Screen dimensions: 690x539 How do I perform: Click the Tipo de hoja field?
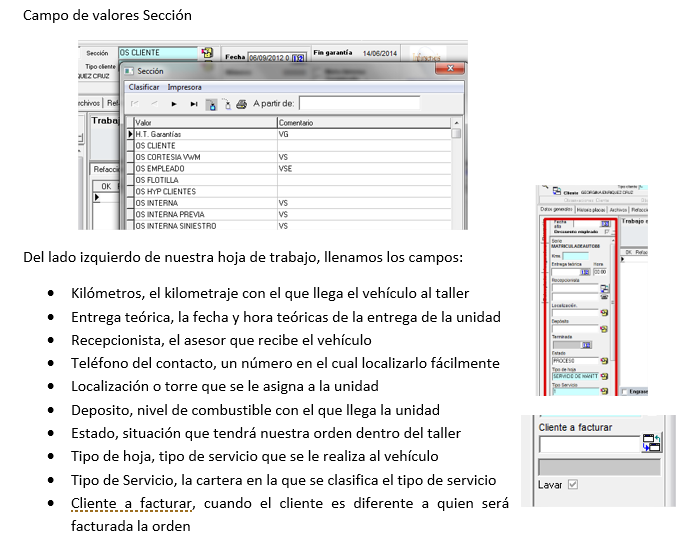tap(575, 377)
